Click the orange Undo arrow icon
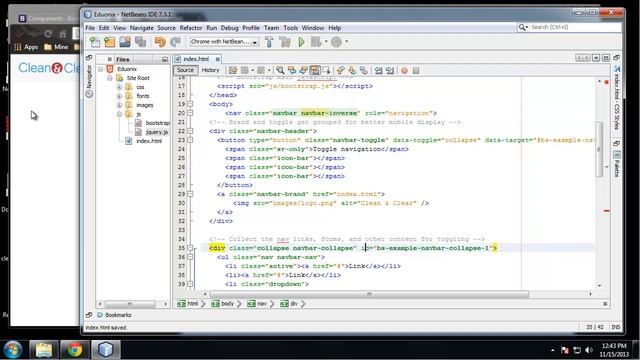The width and height of the screenshot is (640, 360). pos(160,42)
